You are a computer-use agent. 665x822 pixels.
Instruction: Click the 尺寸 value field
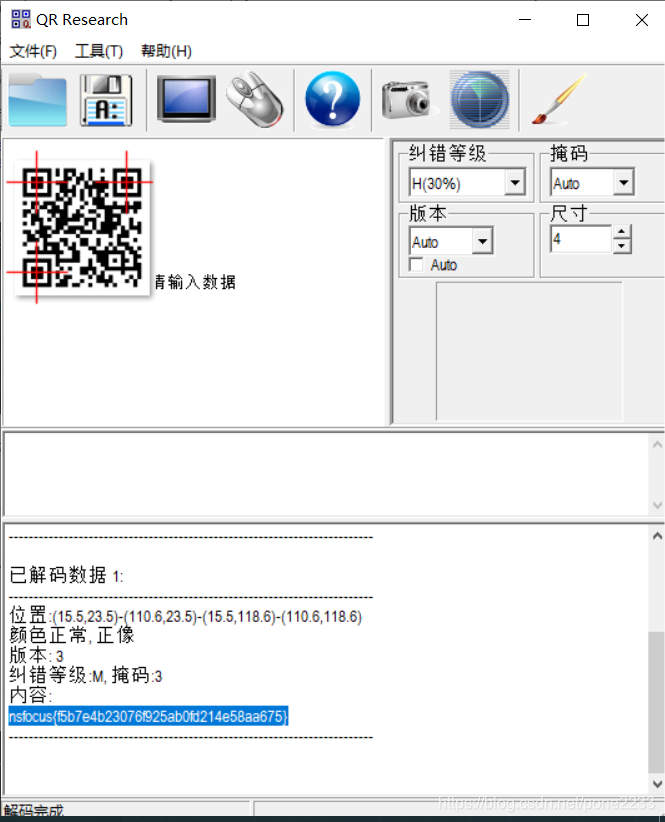(x=581, y=239)
